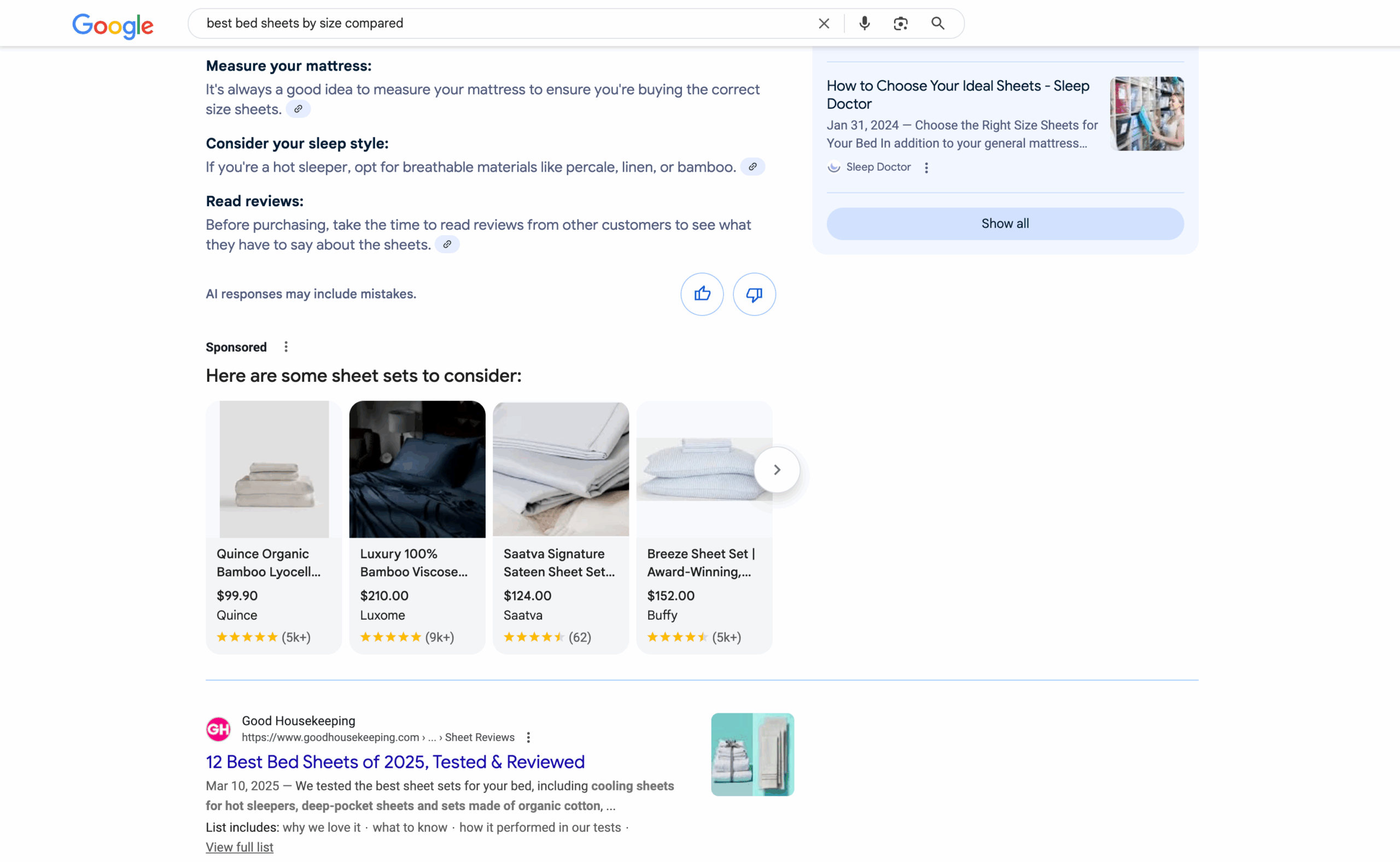Open the link icon after the reviews tip

[447, 244]
